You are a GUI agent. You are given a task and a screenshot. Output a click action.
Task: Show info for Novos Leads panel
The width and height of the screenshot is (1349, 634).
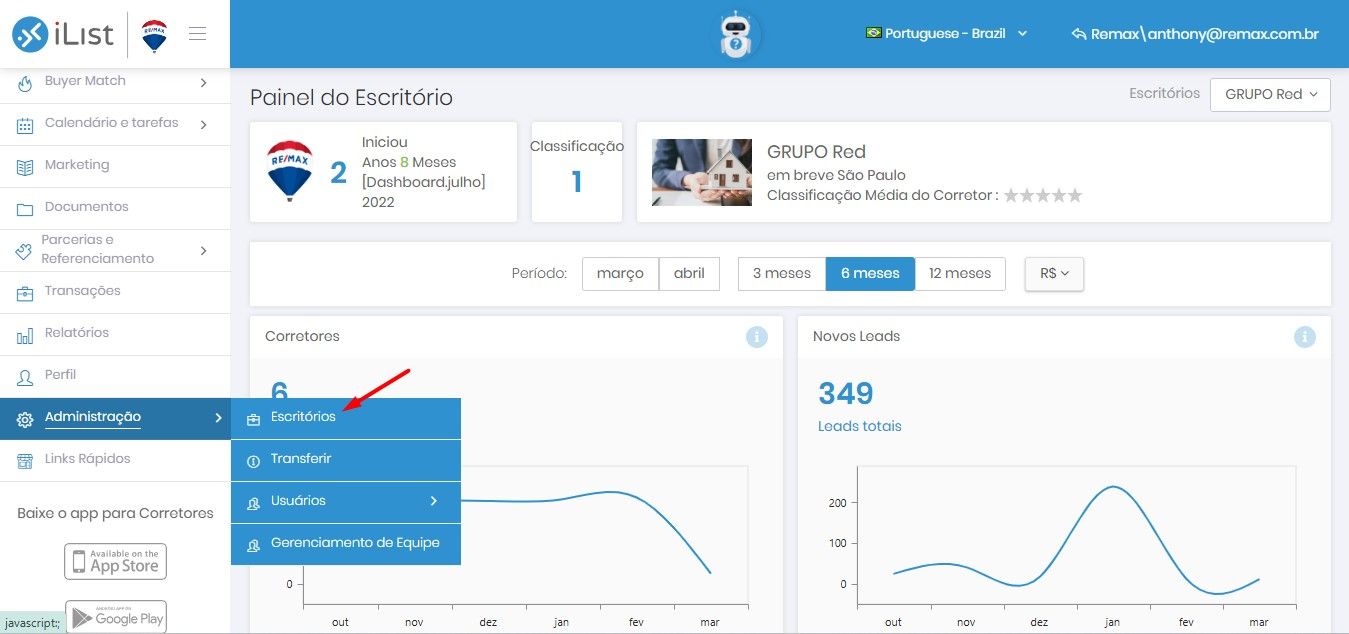click(x=1305, y=337)
